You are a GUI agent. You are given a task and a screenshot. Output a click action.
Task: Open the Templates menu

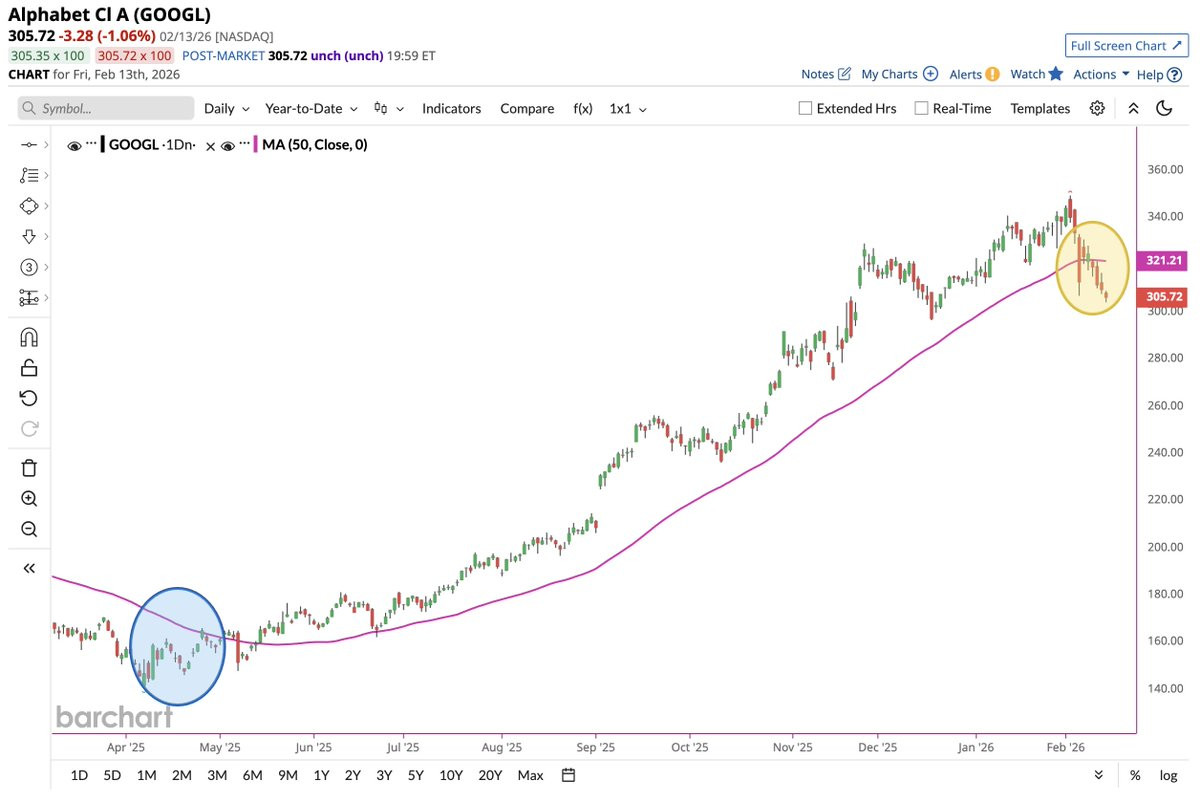tap(1040, 108)
